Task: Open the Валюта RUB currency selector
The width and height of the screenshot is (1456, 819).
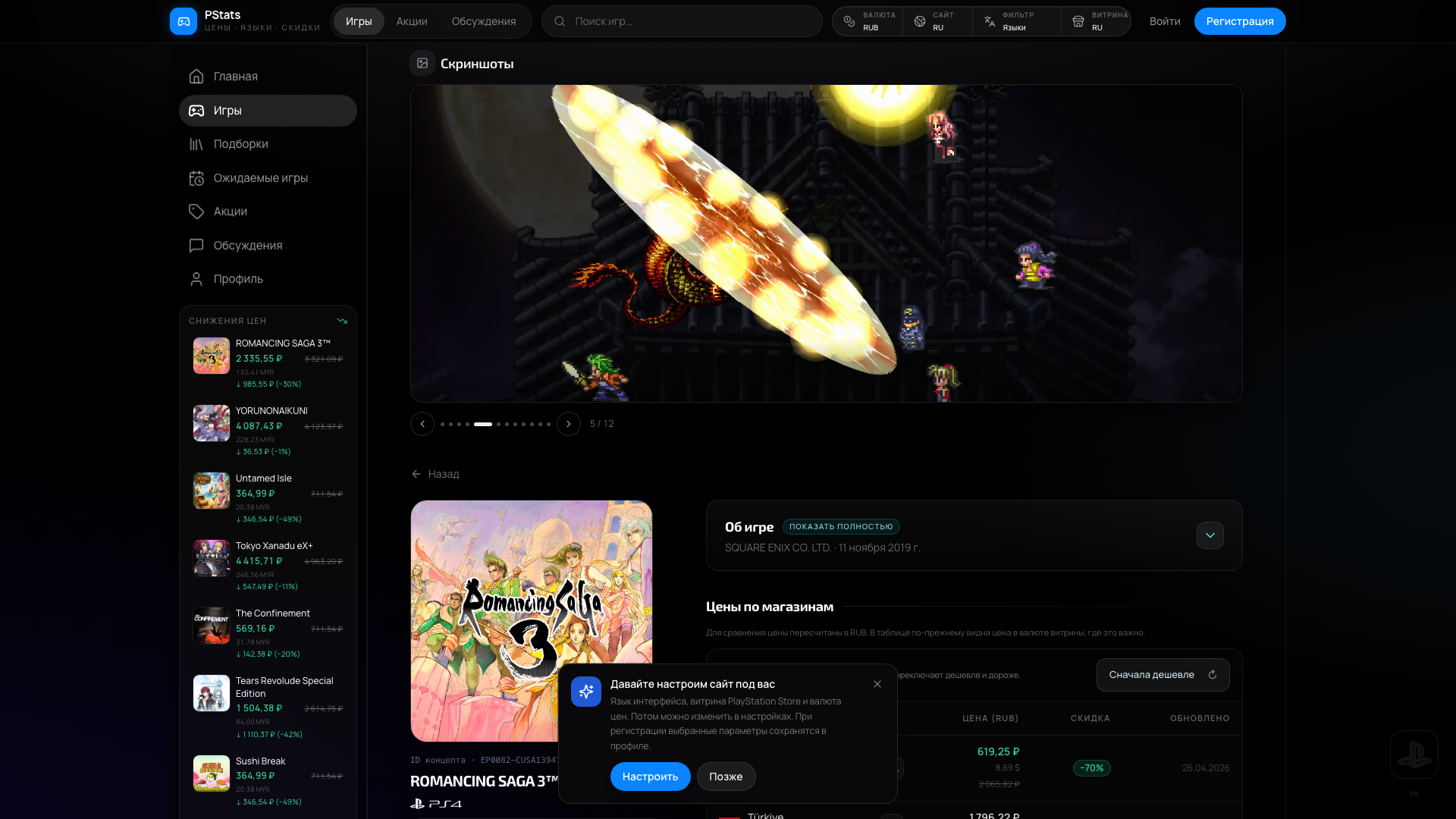Action: point(868,21)
